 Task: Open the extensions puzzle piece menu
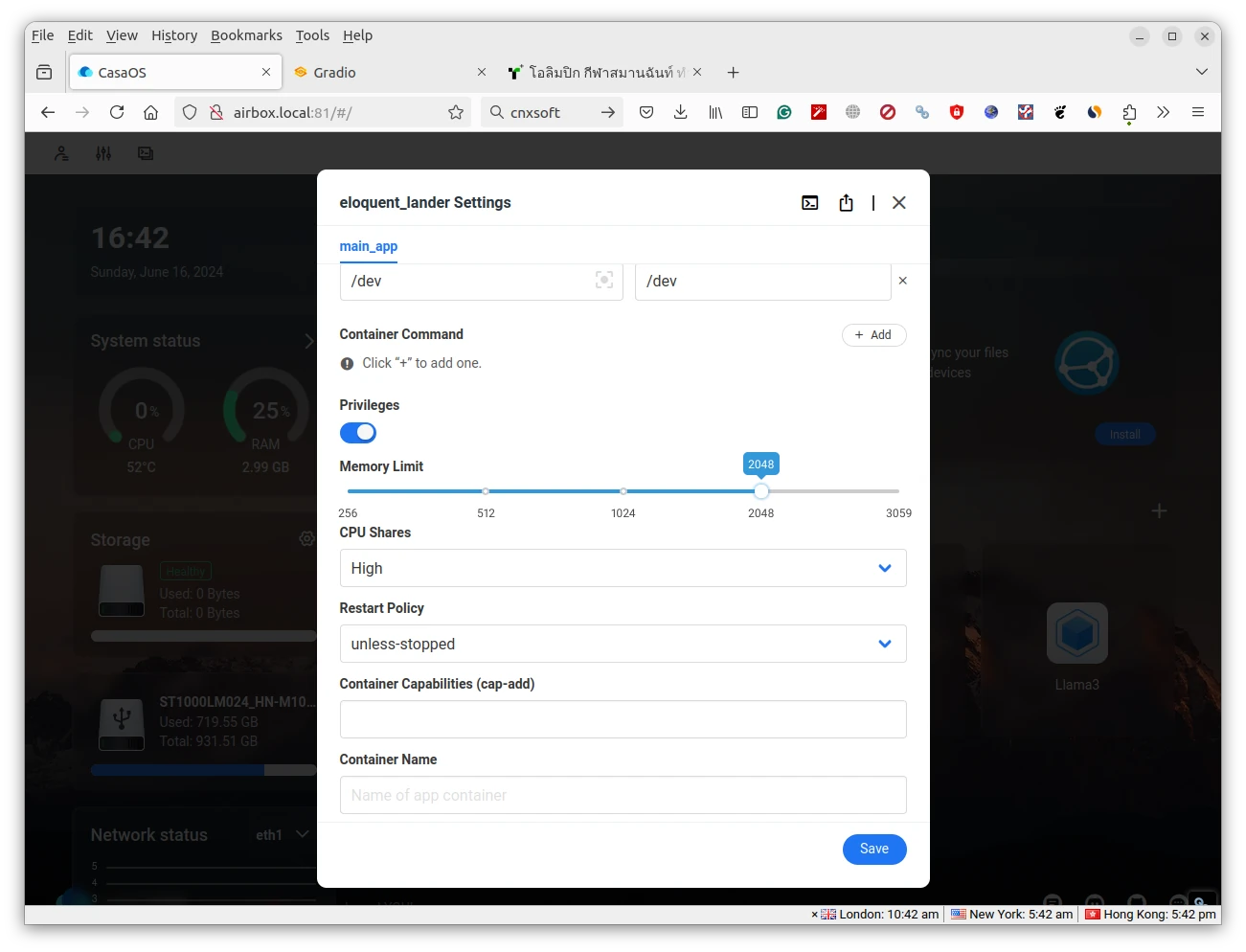(1129, 113)
